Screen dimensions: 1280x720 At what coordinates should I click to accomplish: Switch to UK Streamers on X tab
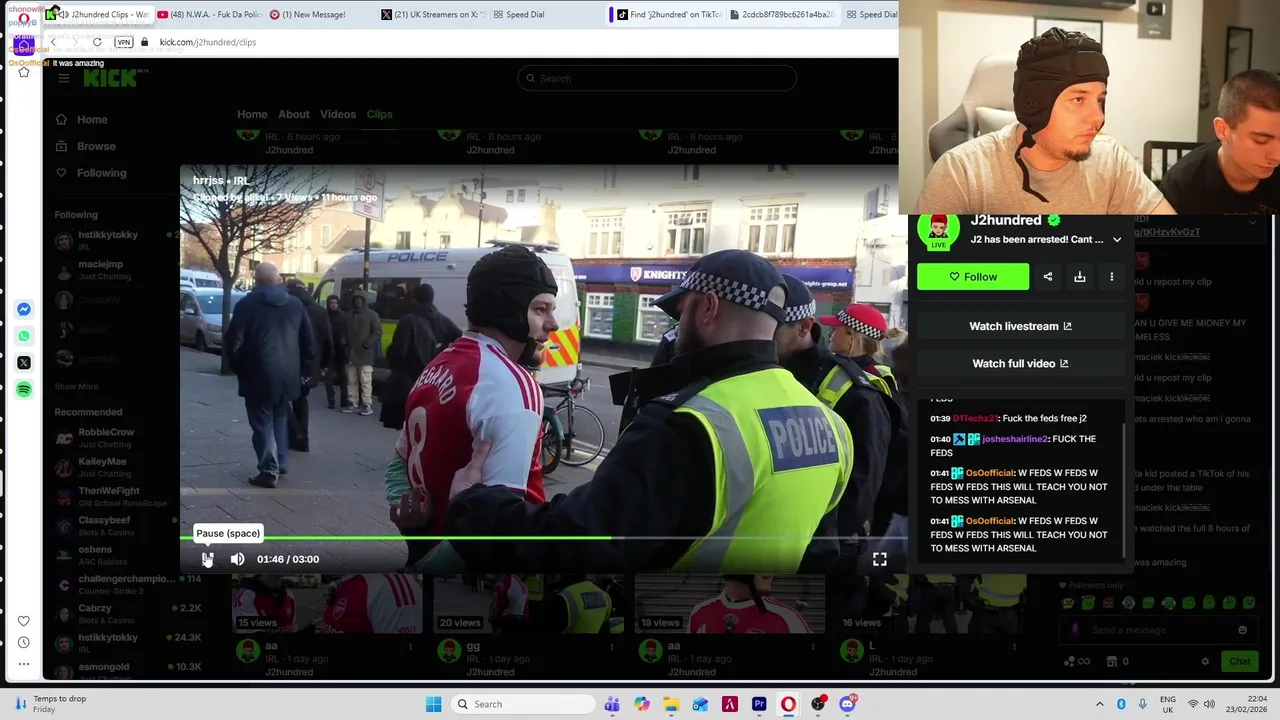434,15
